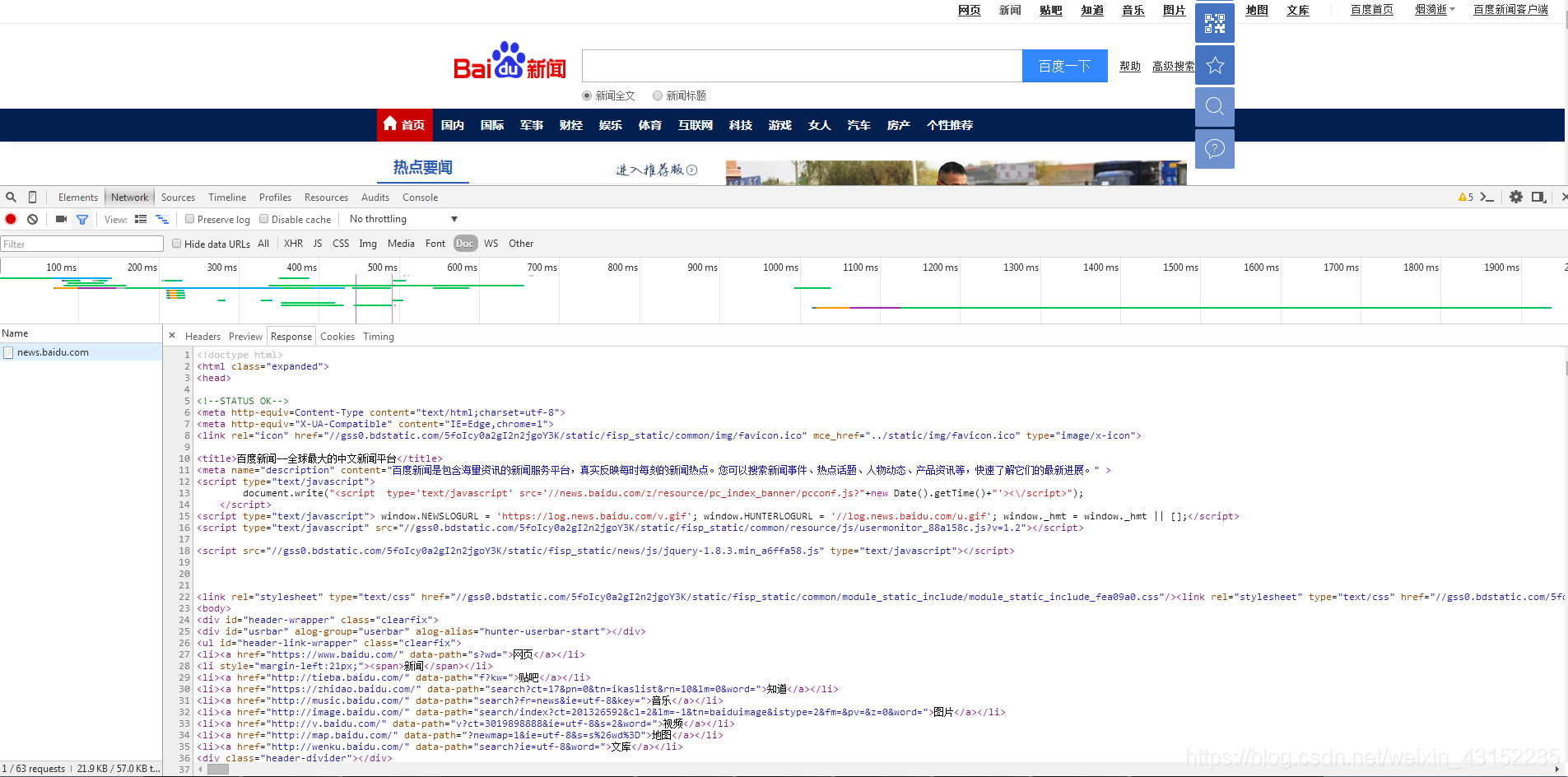Screen dimensions: 1568x777
Task: Switch to large request rows view icon
Action: pyautogui.click(x=141, y=219)
